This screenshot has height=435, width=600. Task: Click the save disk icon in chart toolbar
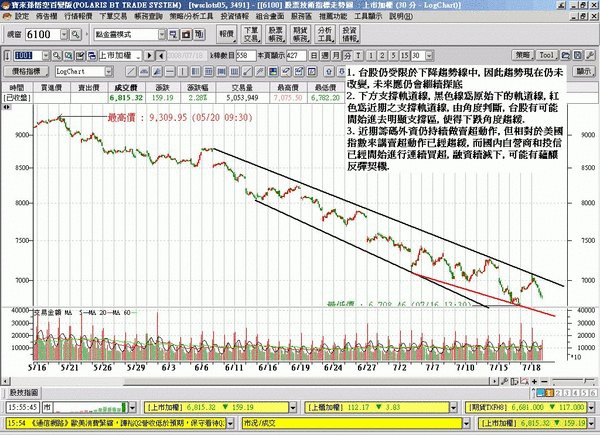(x=578, y=55)
